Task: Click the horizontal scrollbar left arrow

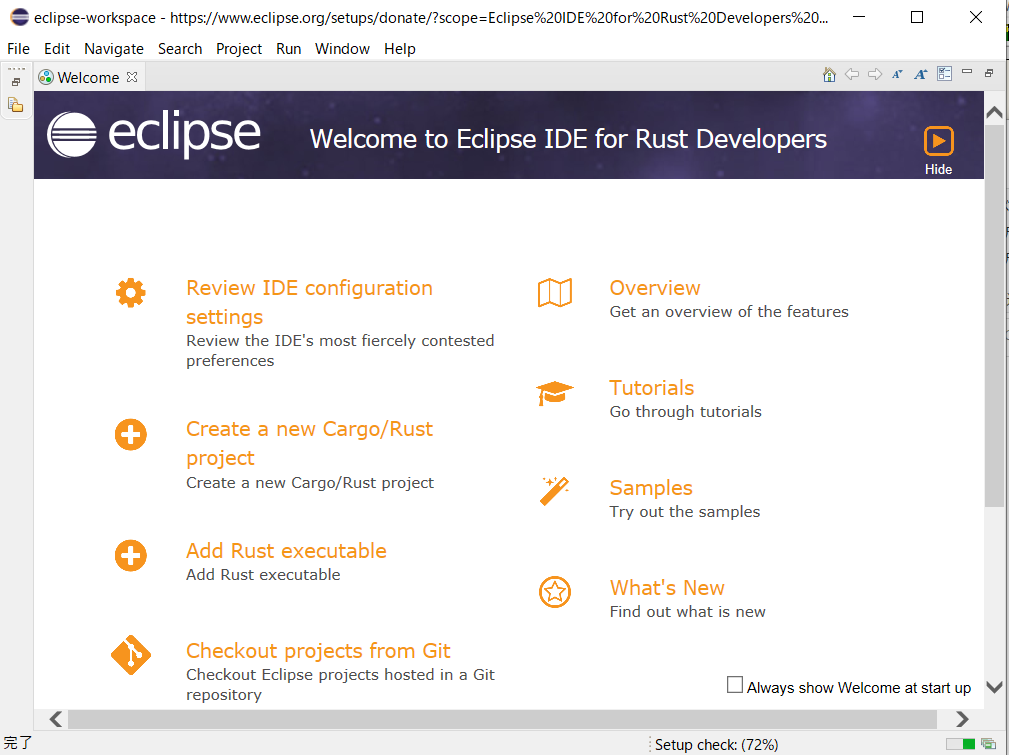Action: point(56,719)
